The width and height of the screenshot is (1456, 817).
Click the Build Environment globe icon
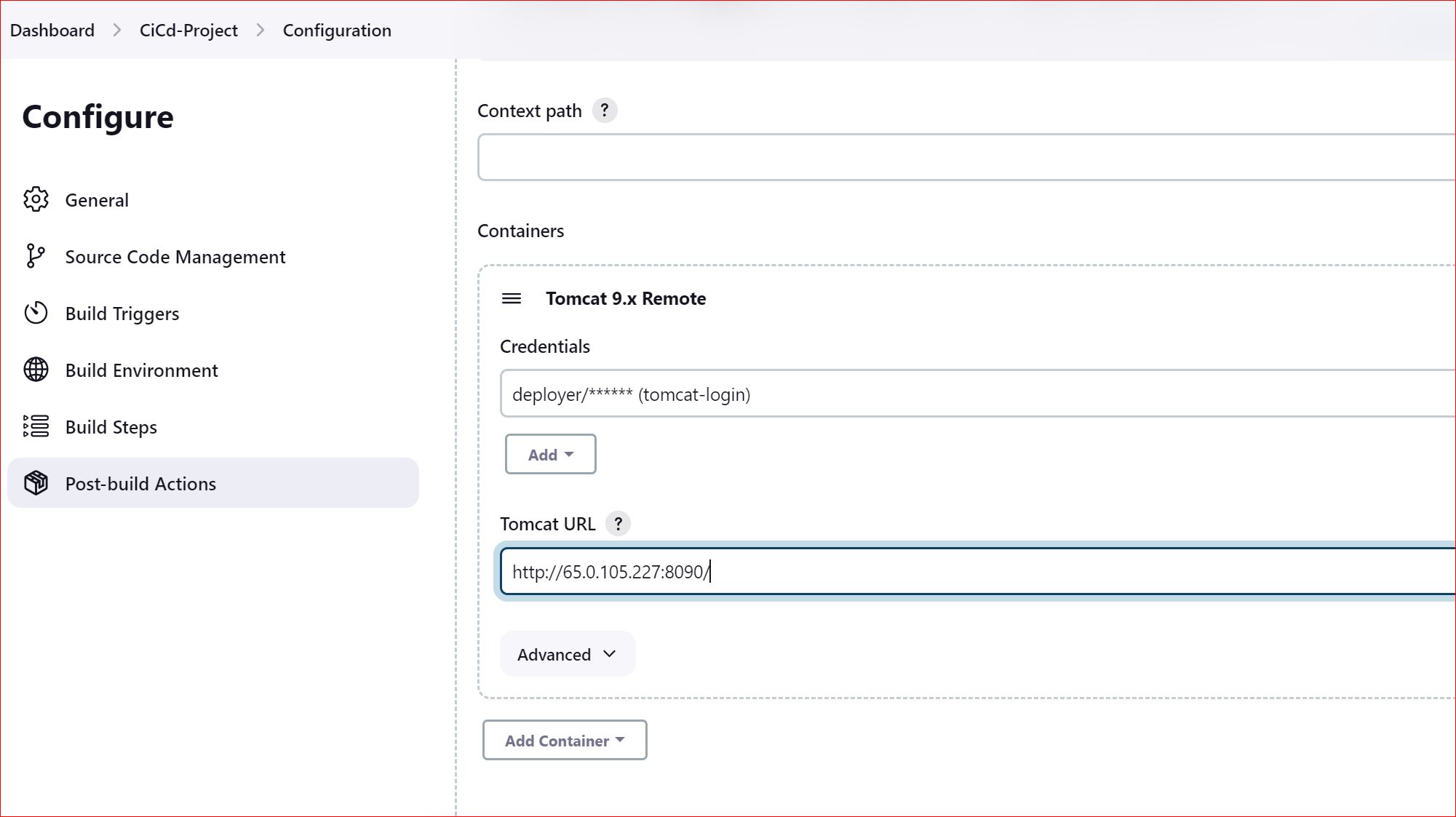pos(35,370)
